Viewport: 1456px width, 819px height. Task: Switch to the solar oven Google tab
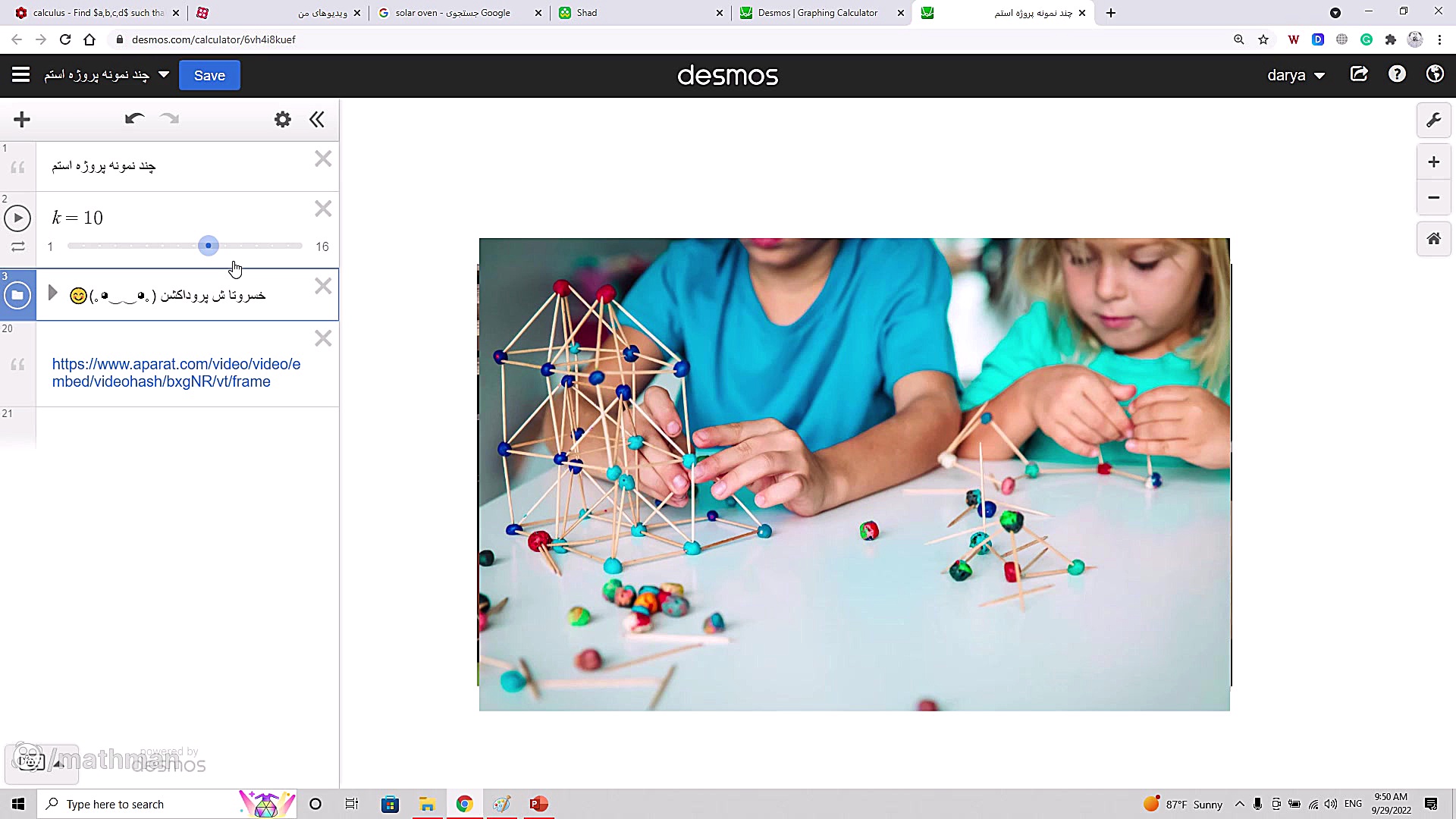(452, 13)
